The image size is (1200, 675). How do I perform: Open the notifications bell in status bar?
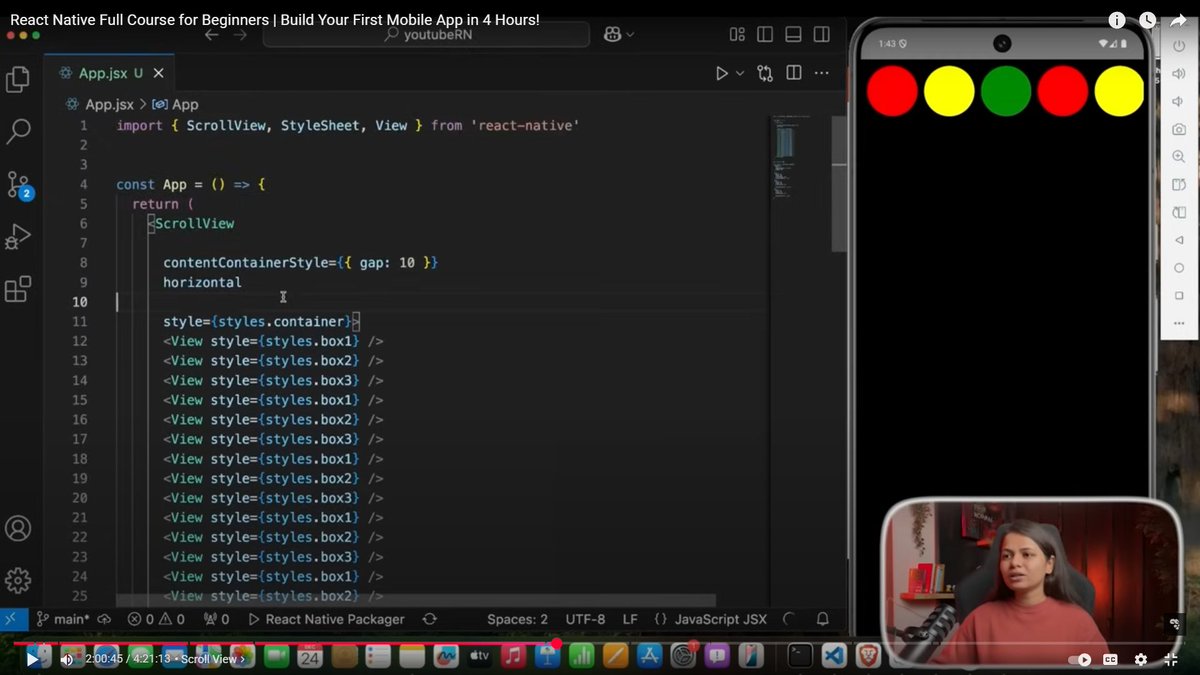tap(823, 619)
